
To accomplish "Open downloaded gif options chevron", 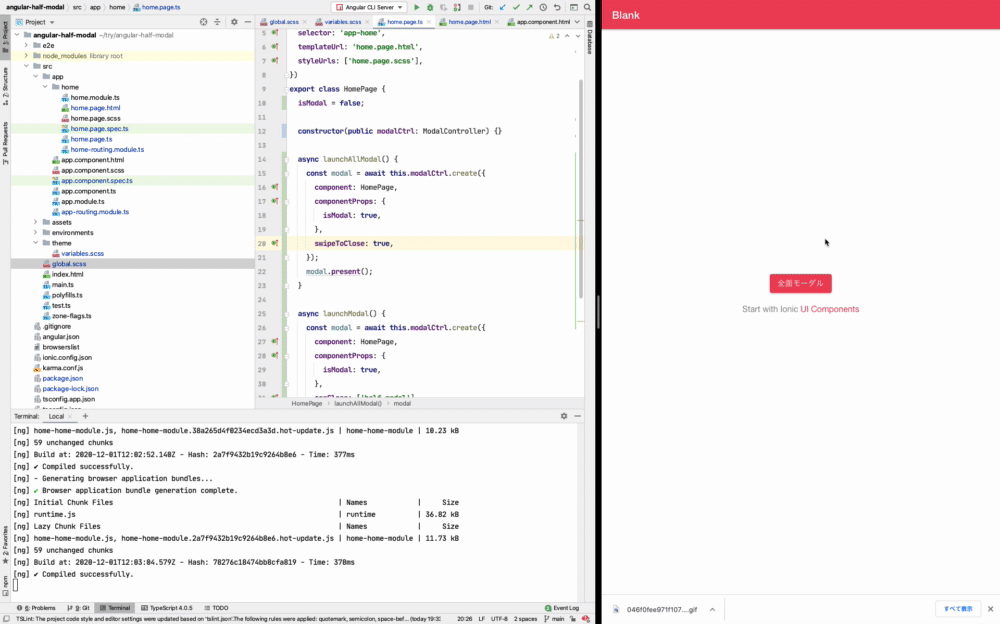I will [712, 609].
